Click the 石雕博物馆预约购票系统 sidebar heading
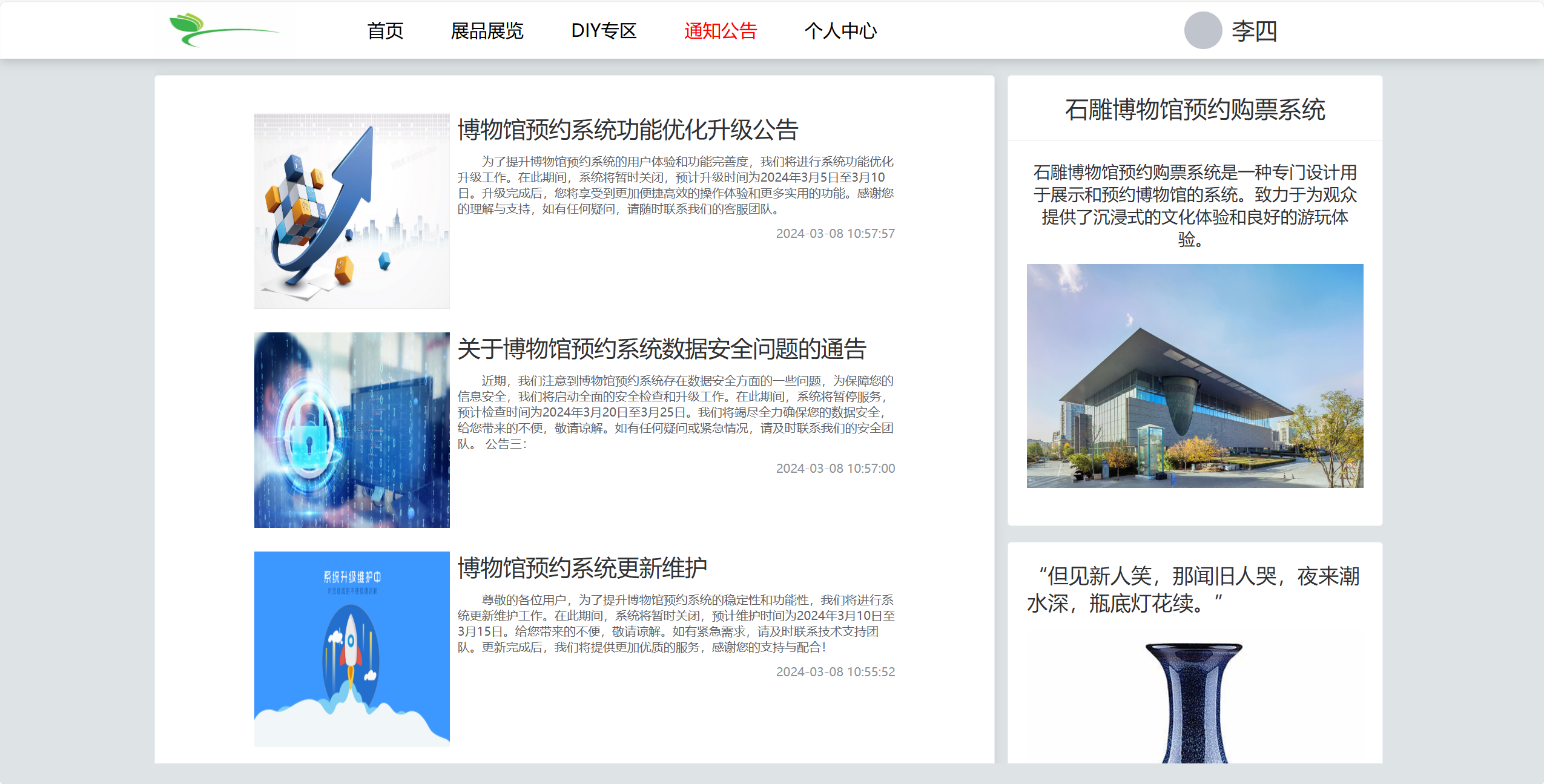Screen dimensions: 1544x784 coord(1195,110)
